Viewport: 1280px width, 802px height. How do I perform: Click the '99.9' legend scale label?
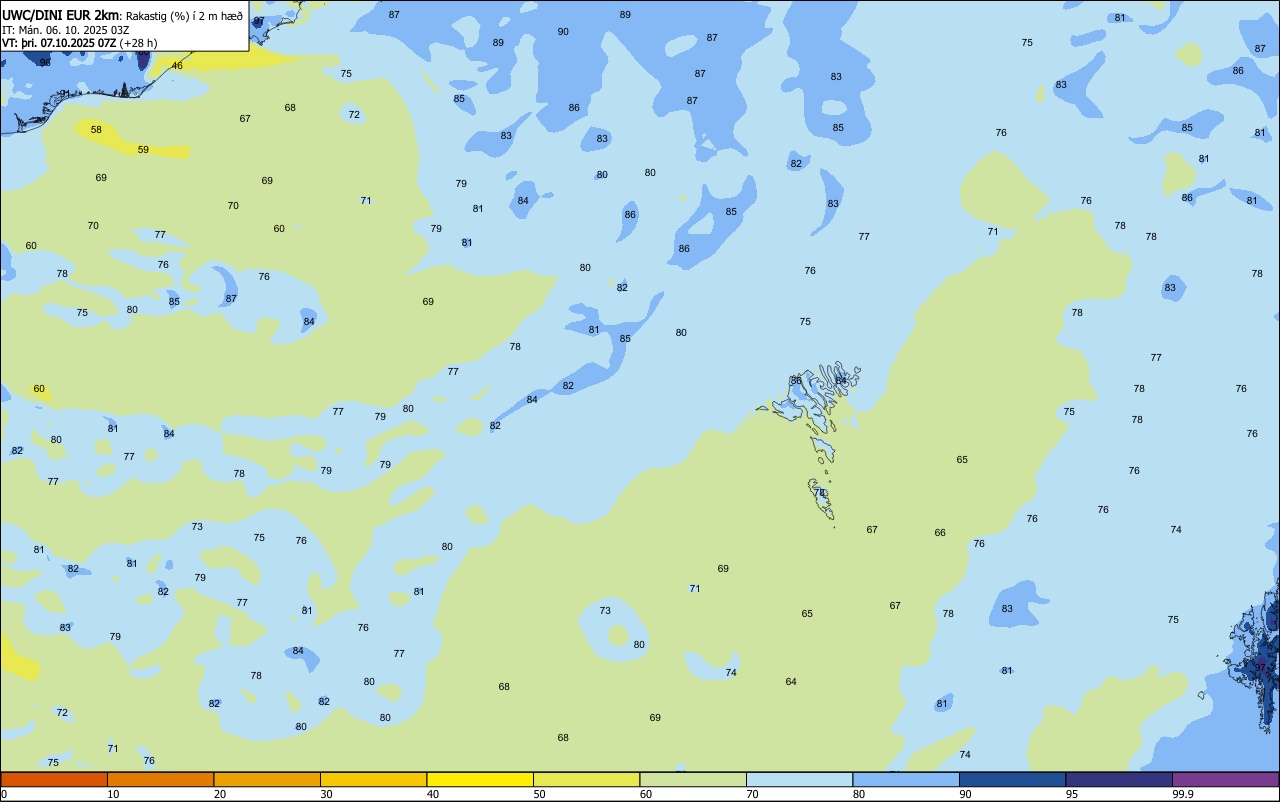(1183, 794)
